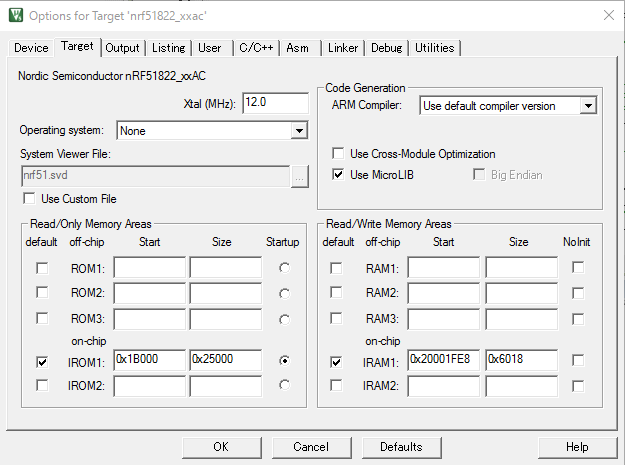Enable NoInit for RAM3
This screenshot has height=465, width=625.
click(x=578, y=319)
